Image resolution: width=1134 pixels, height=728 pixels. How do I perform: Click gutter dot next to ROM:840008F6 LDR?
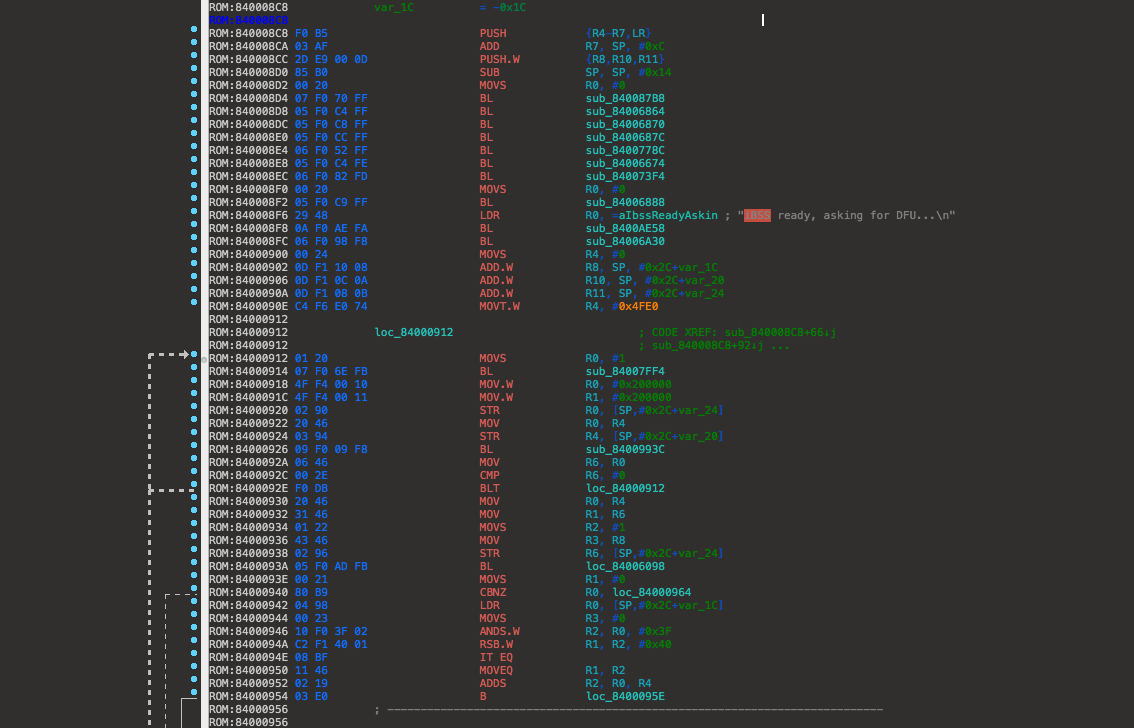(x=193, y=215)
